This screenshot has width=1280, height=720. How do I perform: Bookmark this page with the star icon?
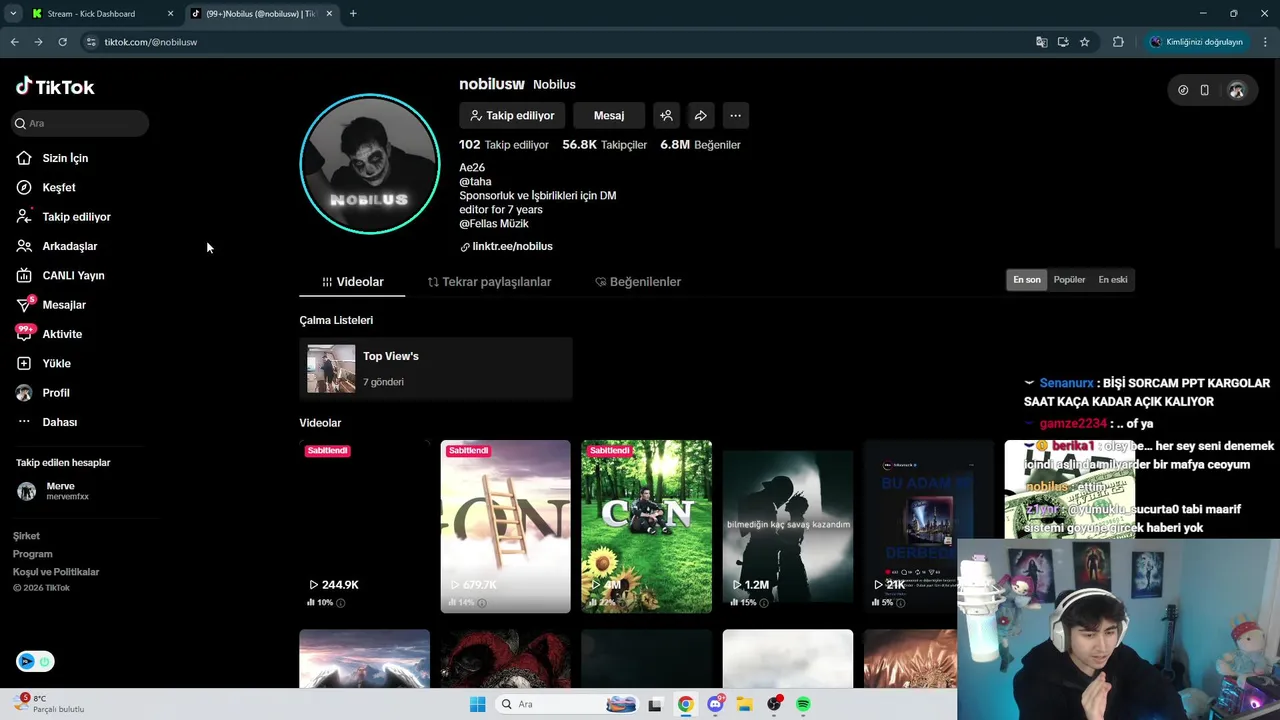click(1085, 42)
